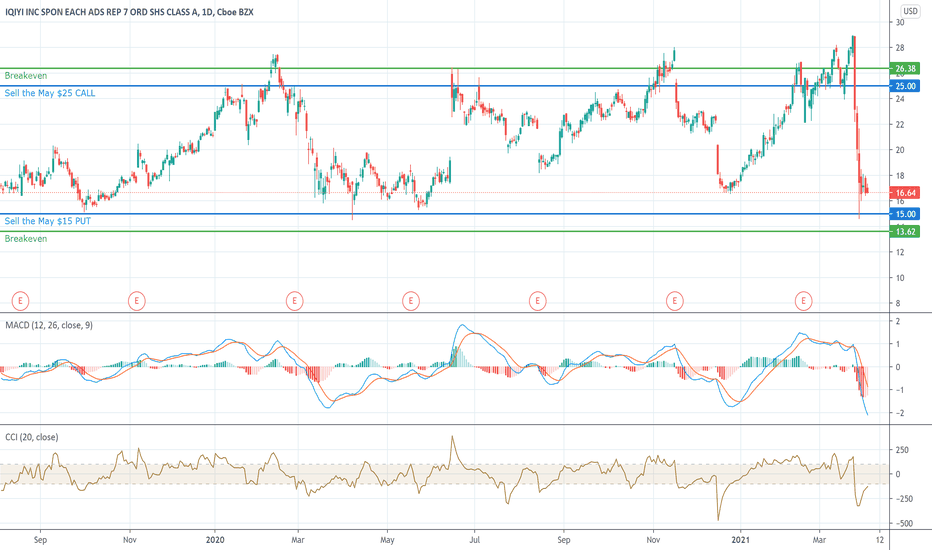The image size is (932, 550).
Task: Click the earnings marker near November 2020
Action: tap(674, 301)
